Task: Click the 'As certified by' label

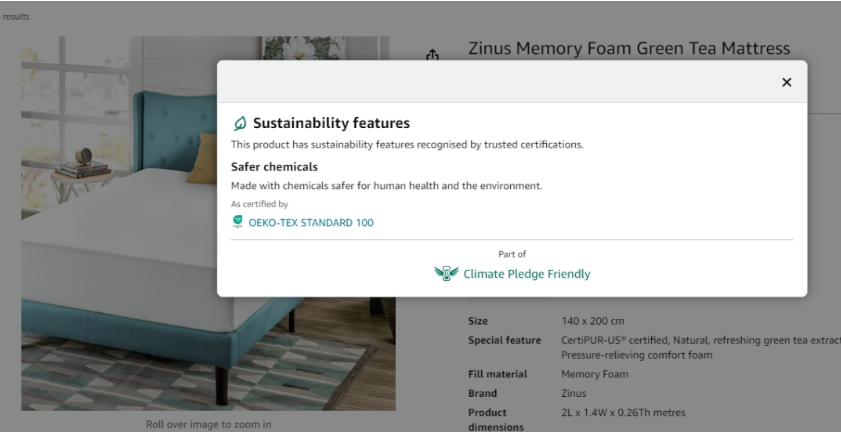Action: [x=259, y=204]
